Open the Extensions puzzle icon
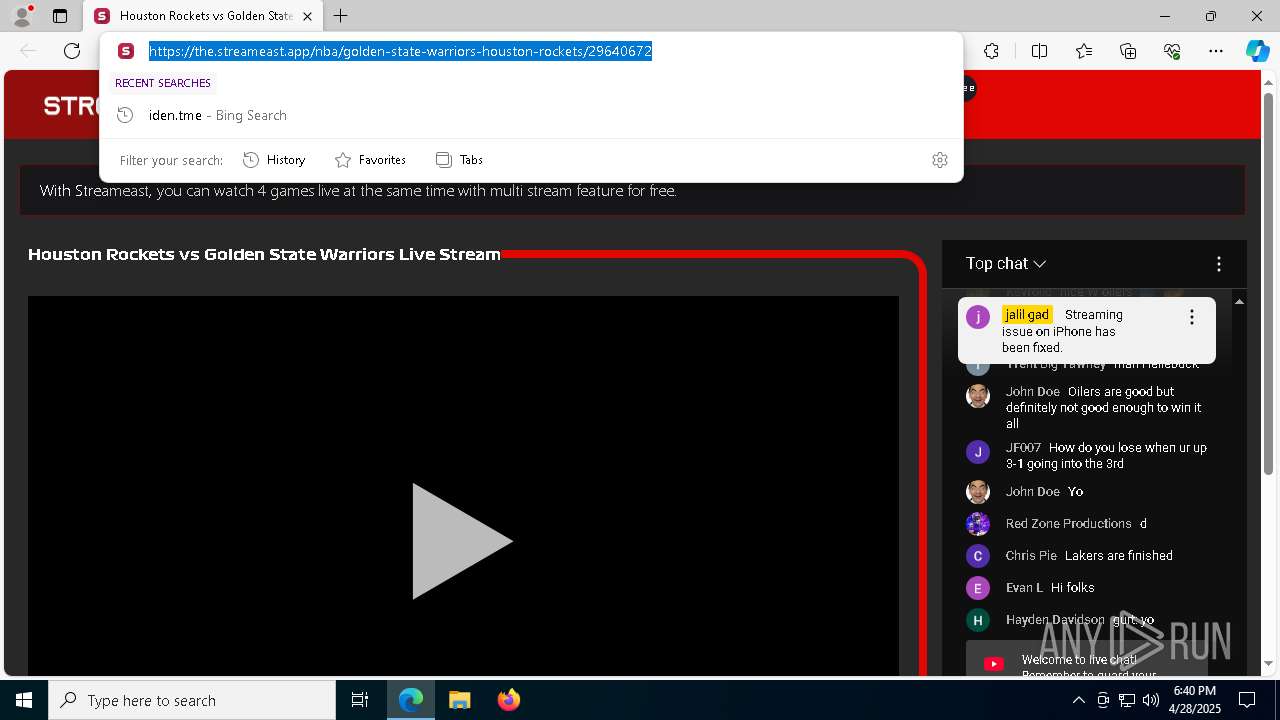Image resolution: width=1280 pixels, height=720 pixels. (x=991, y=51)
